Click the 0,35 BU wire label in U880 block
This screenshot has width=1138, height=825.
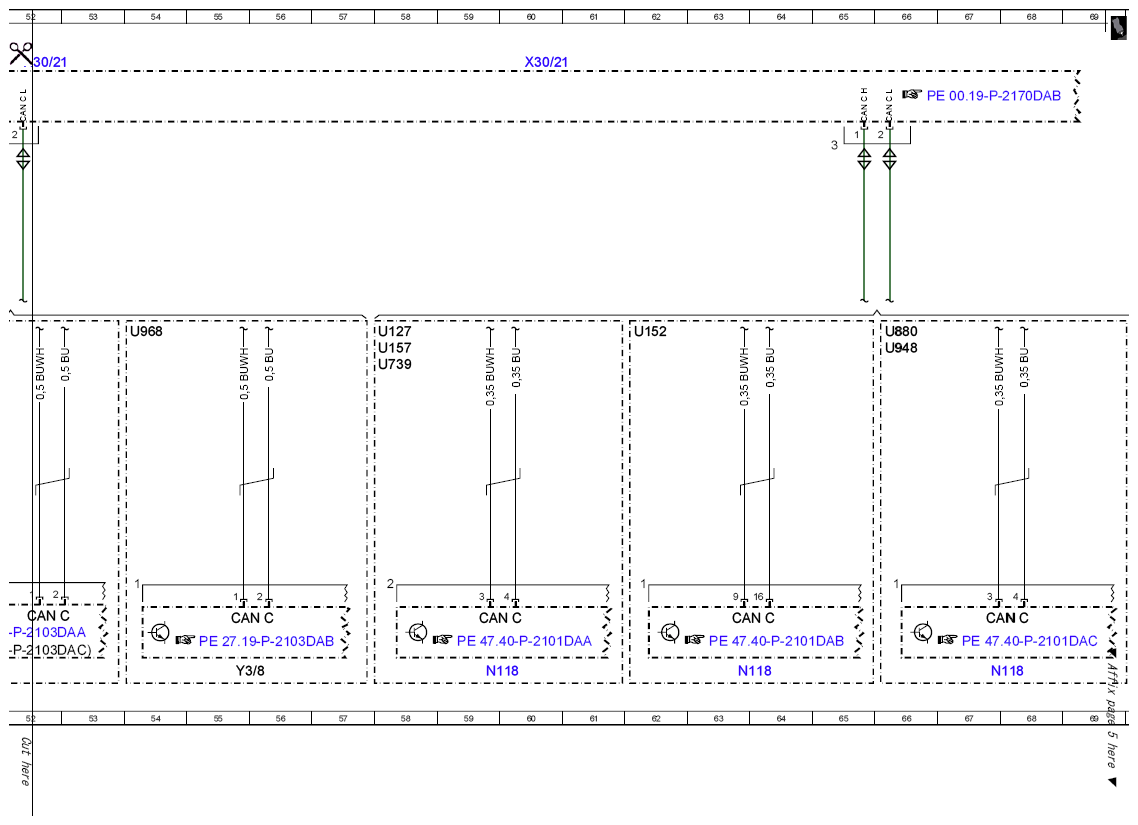point(1024,367)
